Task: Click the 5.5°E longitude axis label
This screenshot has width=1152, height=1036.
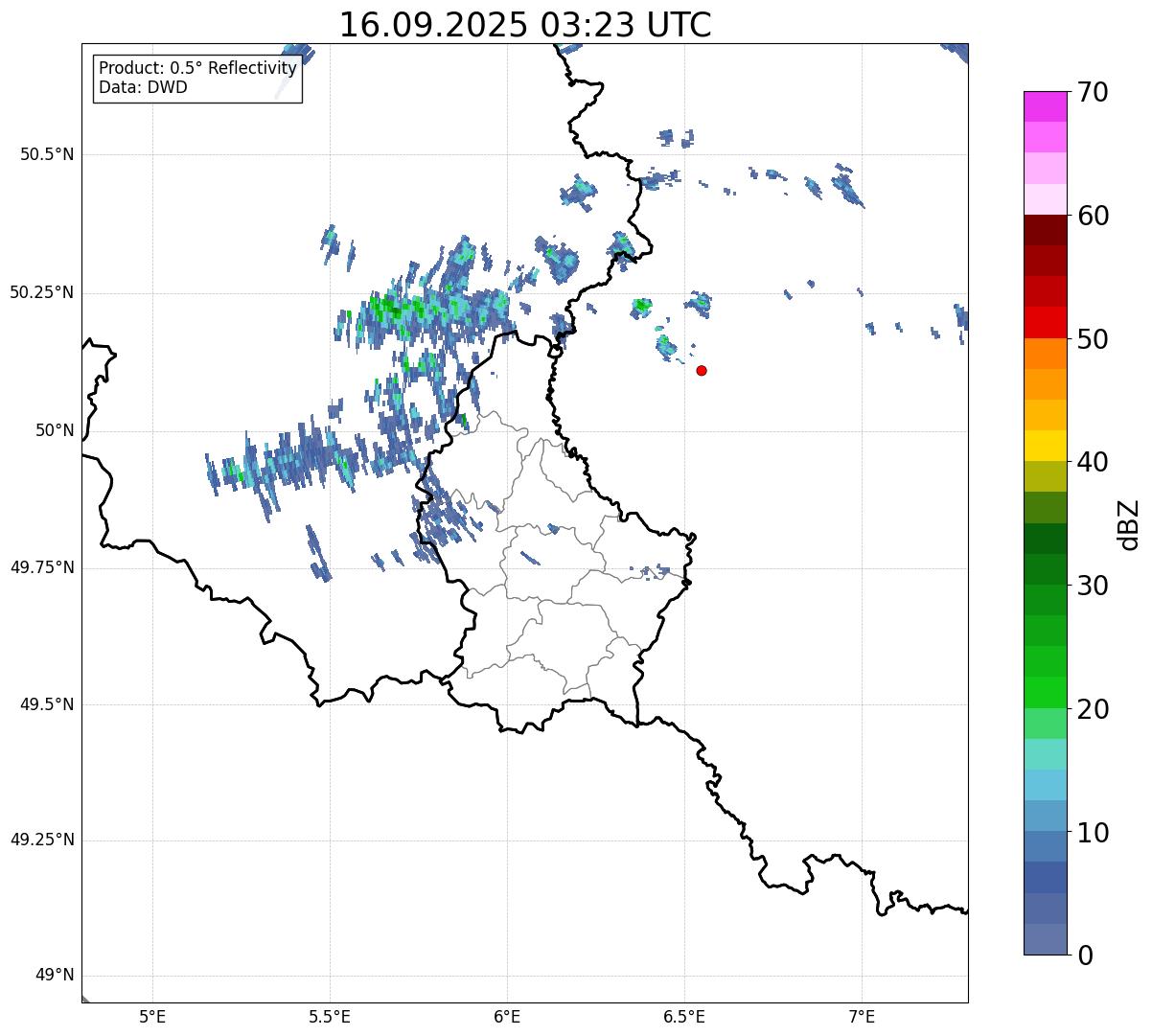Action: tap(330, 1016)
